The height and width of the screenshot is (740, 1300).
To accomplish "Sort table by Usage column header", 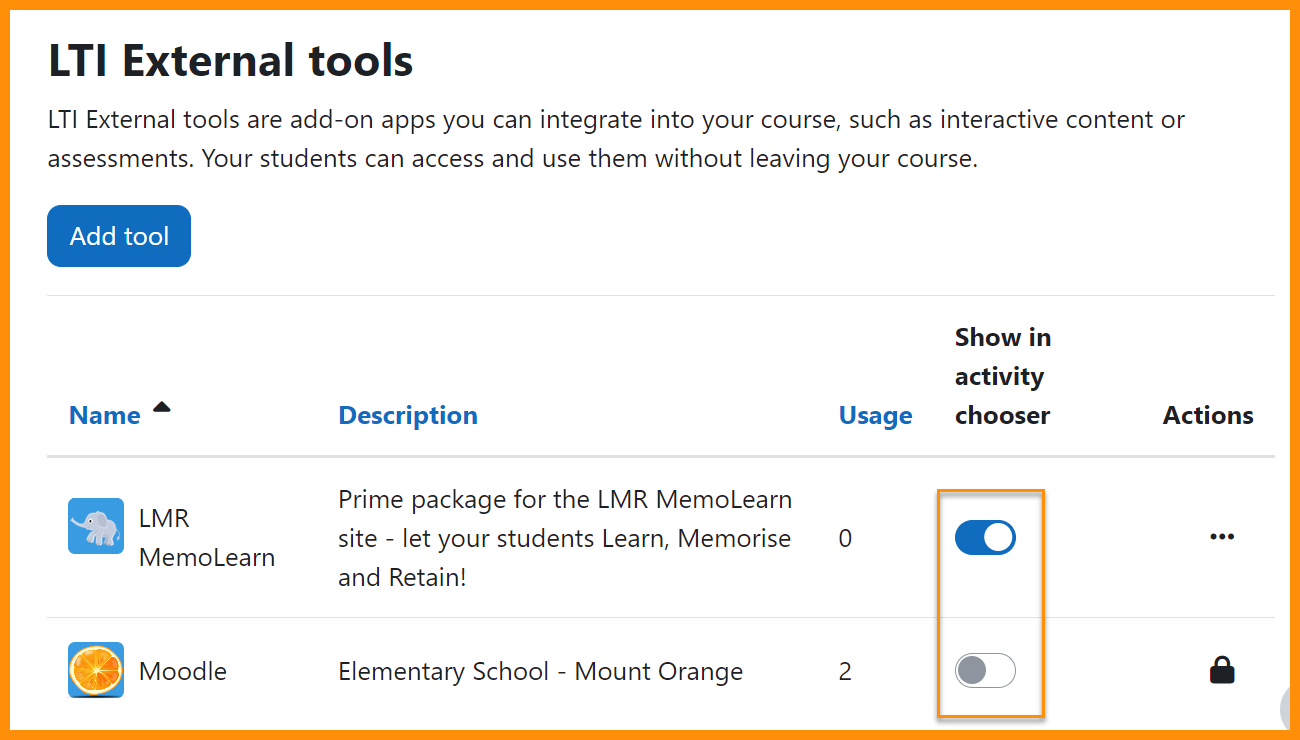I will (x=875, y=415).
